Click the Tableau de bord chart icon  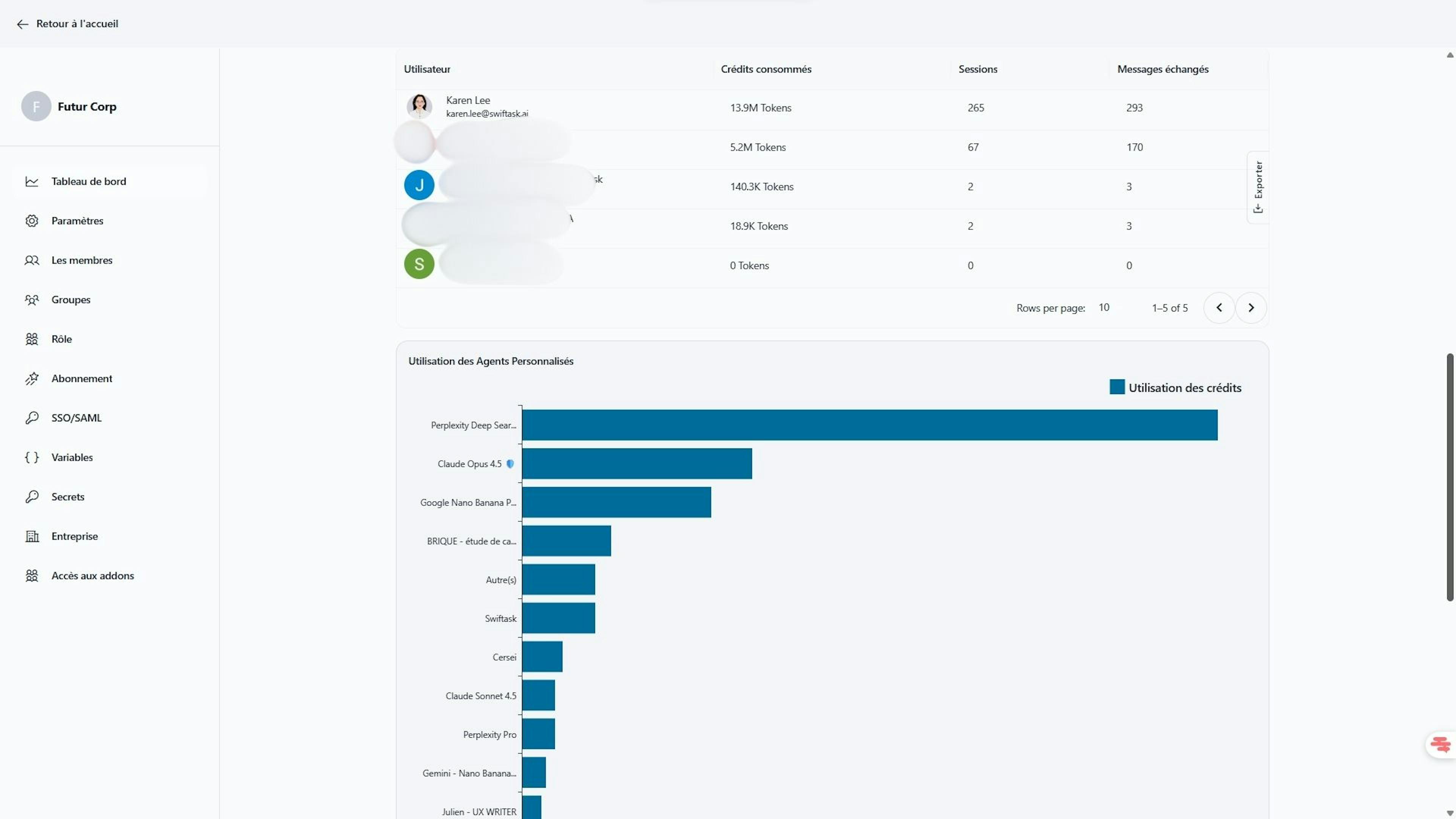pos(31,182)
